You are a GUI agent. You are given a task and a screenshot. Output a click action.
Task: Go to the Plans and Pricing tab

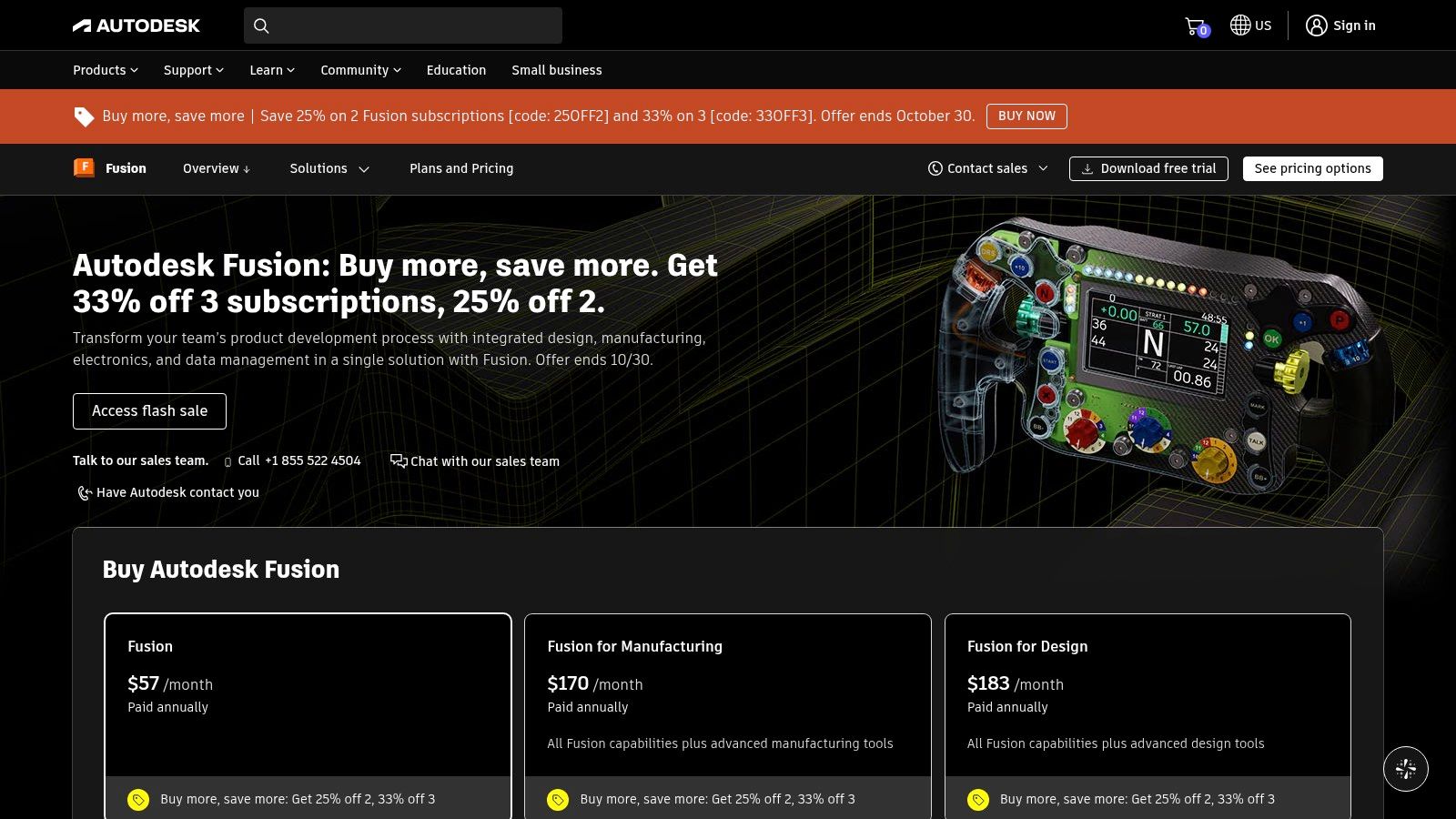[461, 168]
